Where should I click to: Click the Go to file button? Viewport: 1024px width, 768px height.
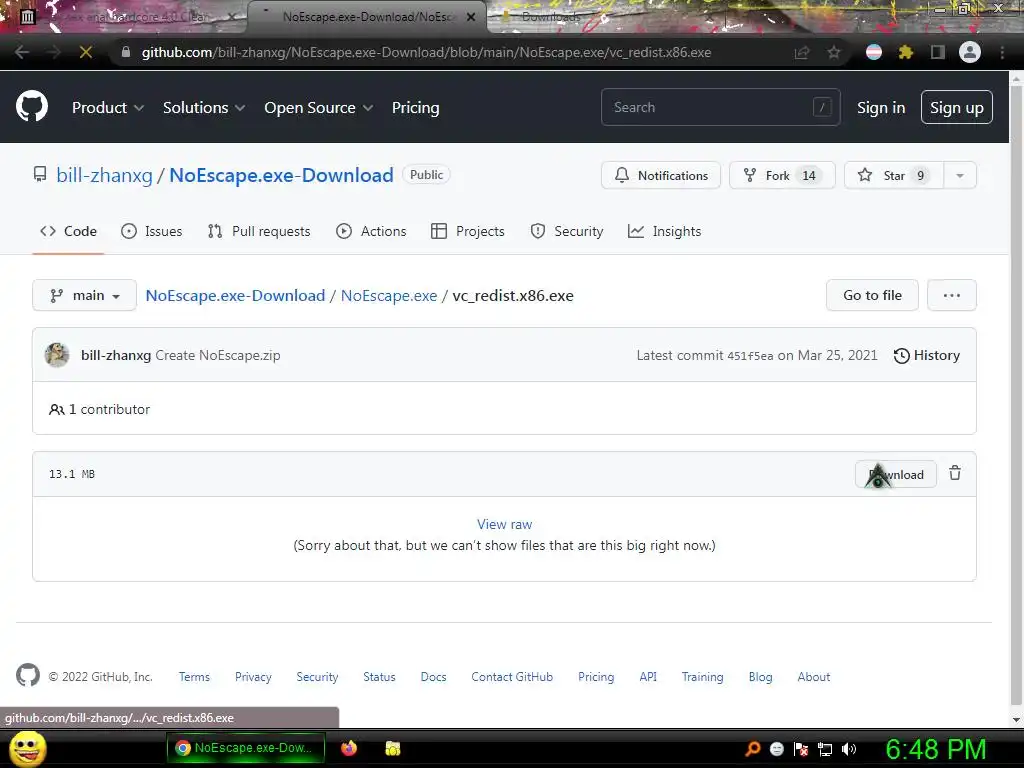tap(872, 295)
